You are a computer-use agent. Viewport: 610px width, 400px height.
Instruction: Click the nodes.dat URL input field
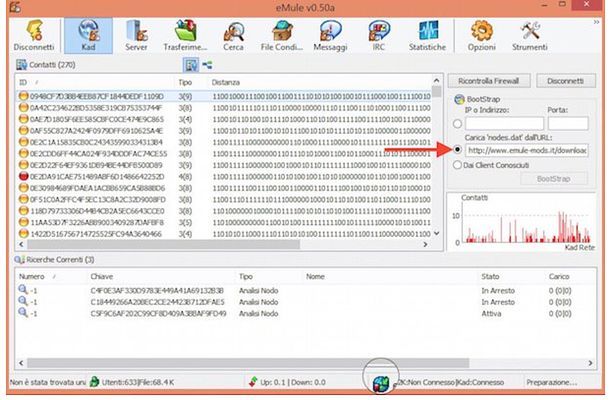pyautogui.click(x=527, y=150)
